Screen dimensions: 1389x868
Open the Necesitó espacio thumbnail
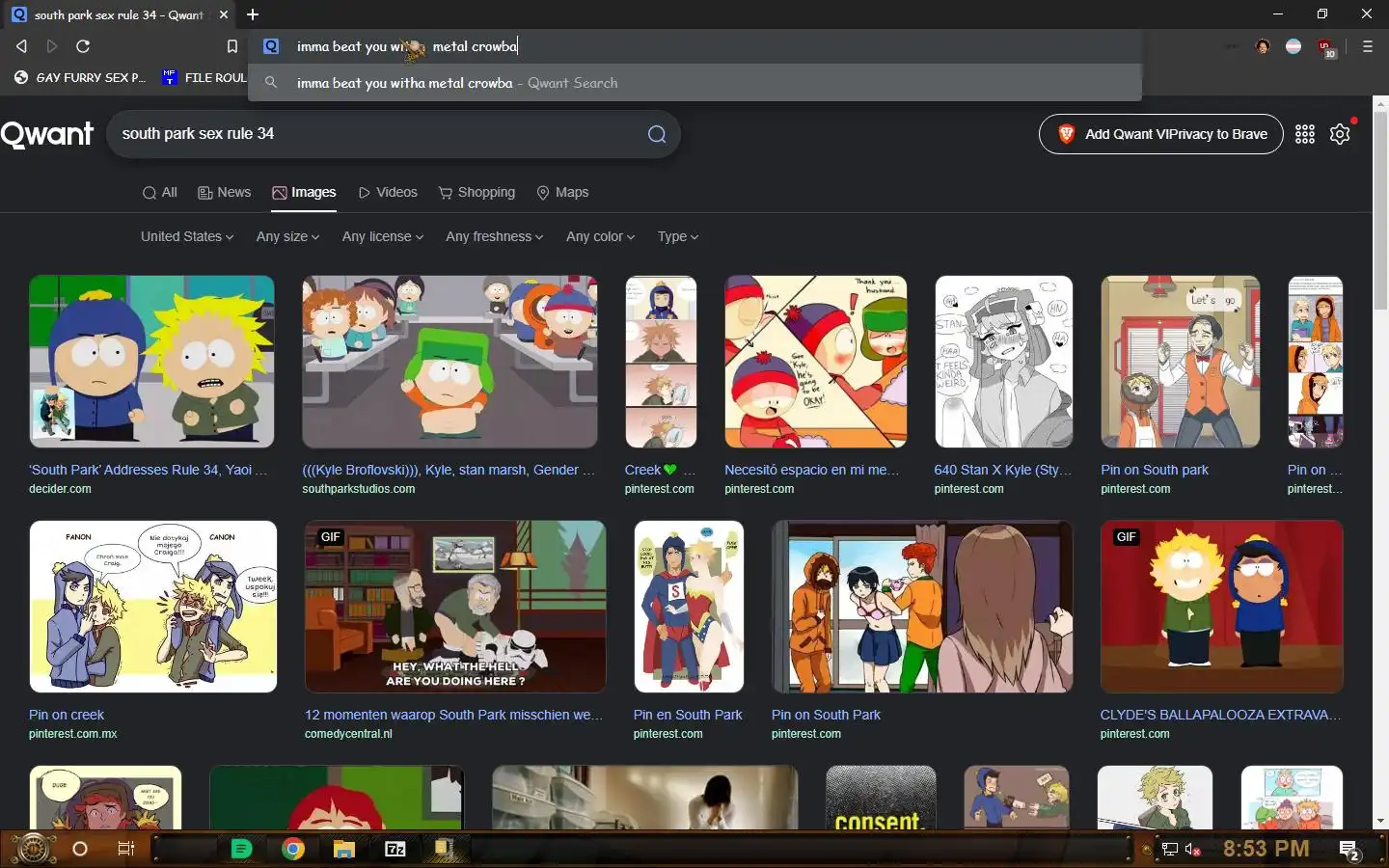click(x=815, y=362)
